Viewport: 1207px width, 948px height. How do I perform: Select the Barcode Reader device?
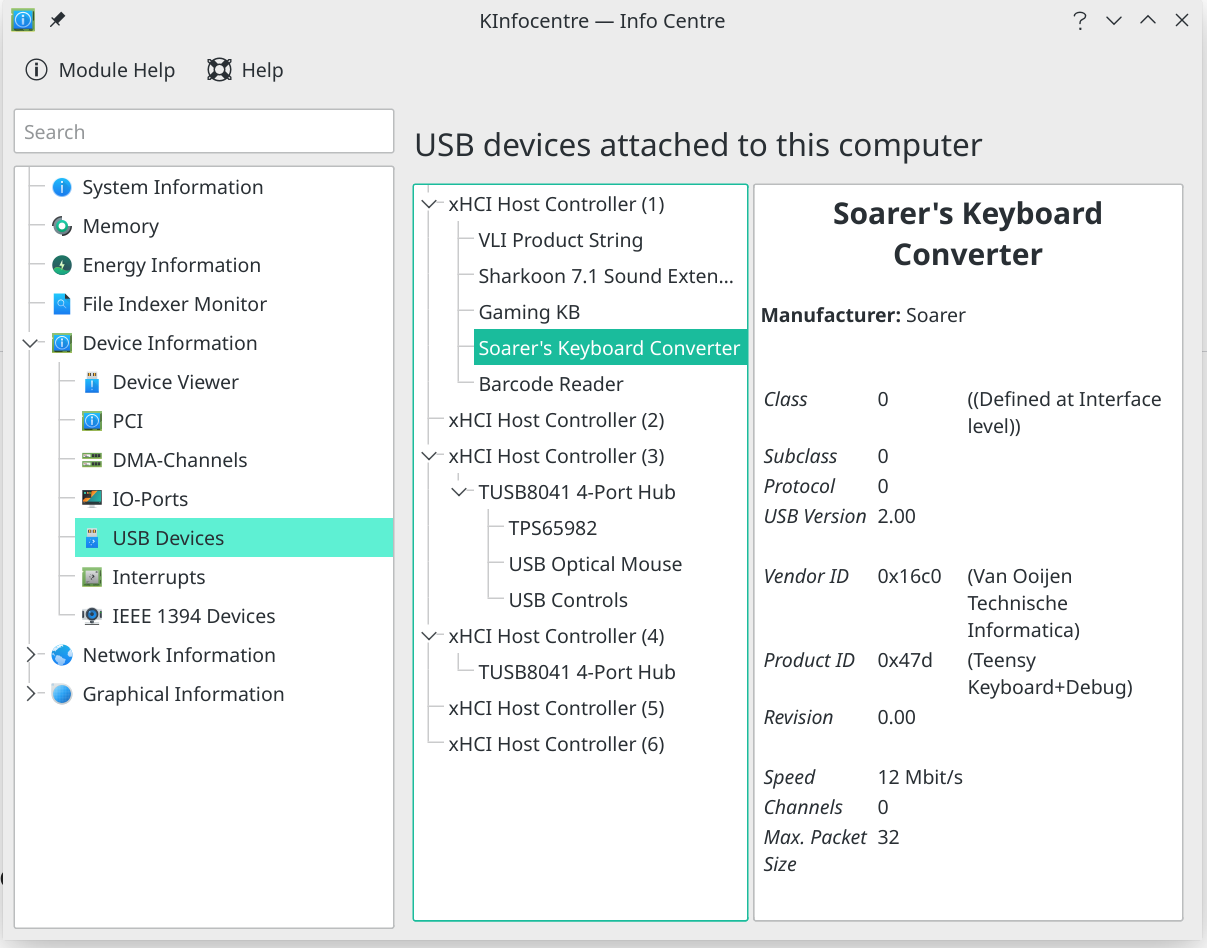point(550,384)
